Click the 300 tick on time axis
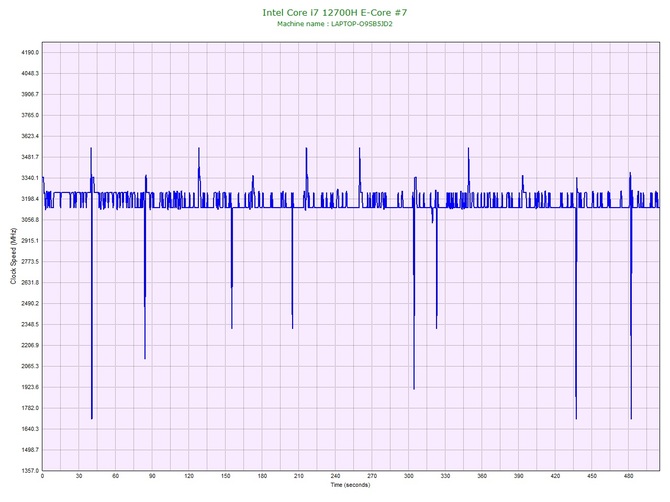Viewport: 670px width, 502px height. pyautogui.click(x=409, y=476)
